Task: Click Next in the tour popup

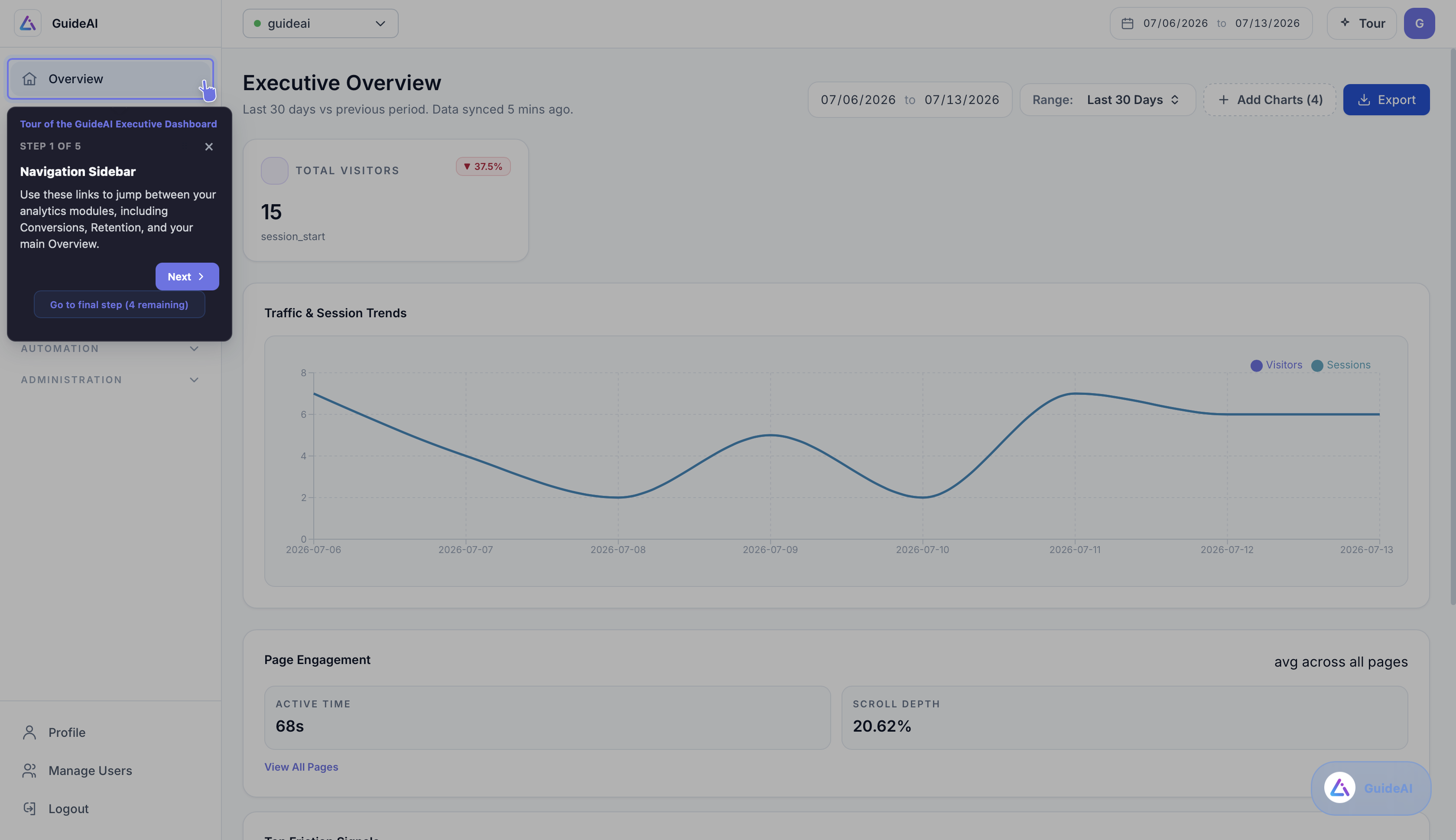Action: pyautogui.click(x=187, y=277)
